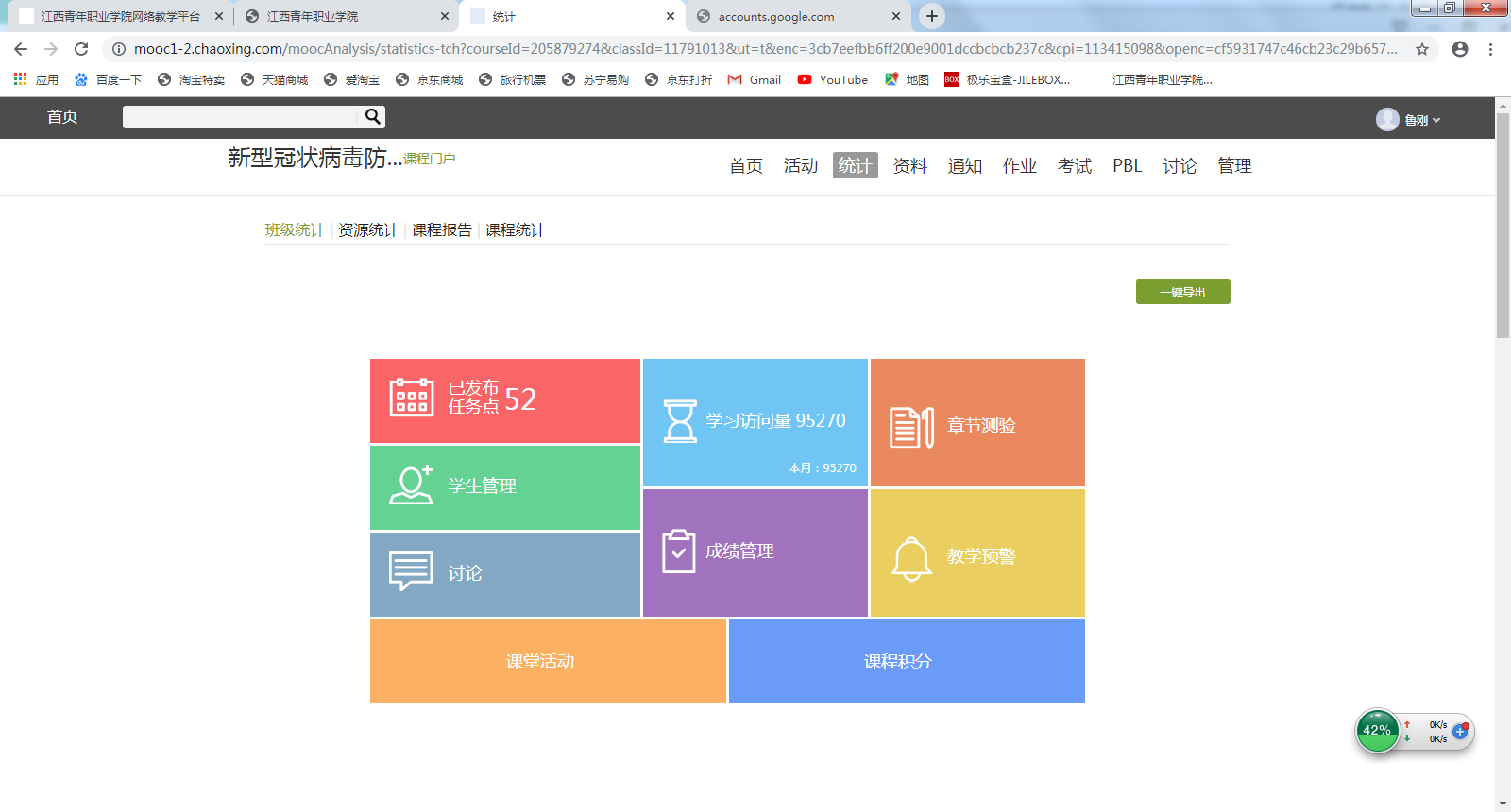The height and width of the screenshot is (812, 1511).
Task: Open the Chrome profile account menu
Action: (1460, 49)
